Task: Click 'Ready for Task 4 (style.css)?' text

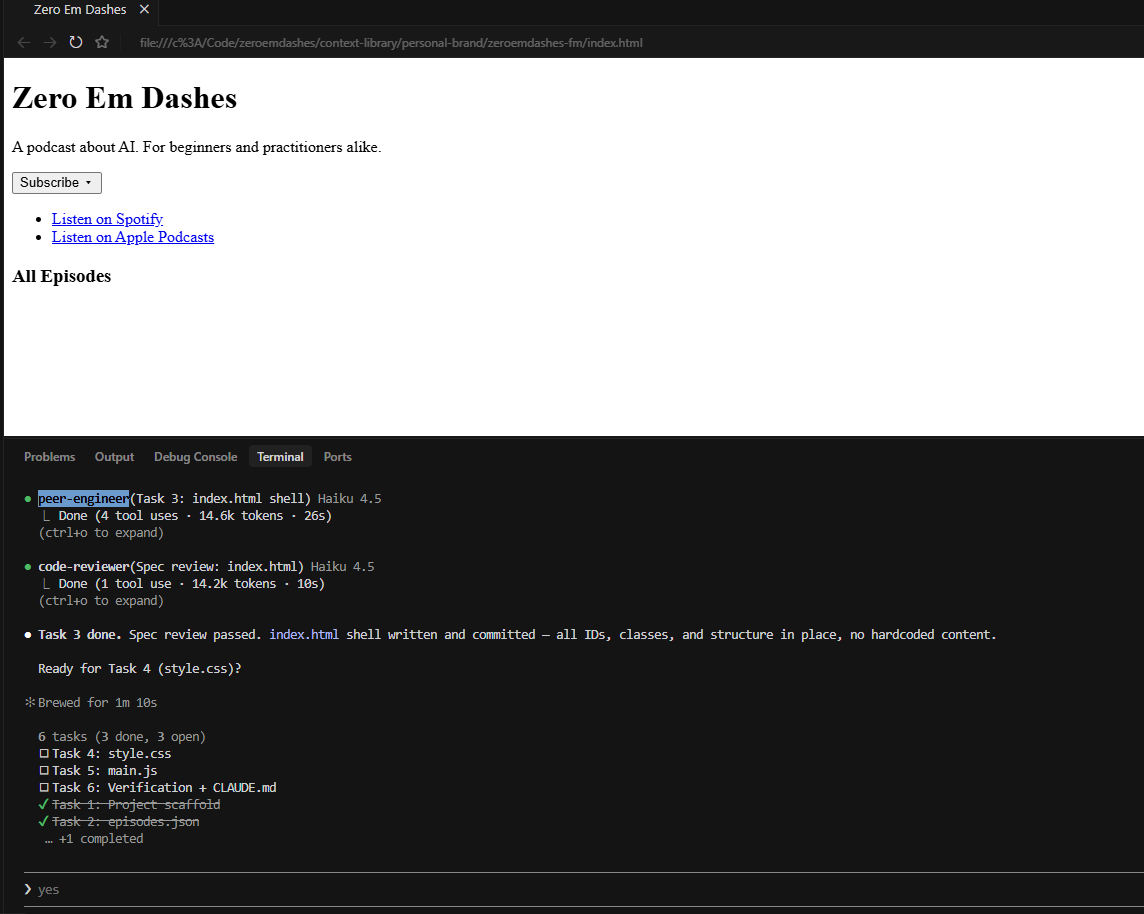Action: pos(139,669)
